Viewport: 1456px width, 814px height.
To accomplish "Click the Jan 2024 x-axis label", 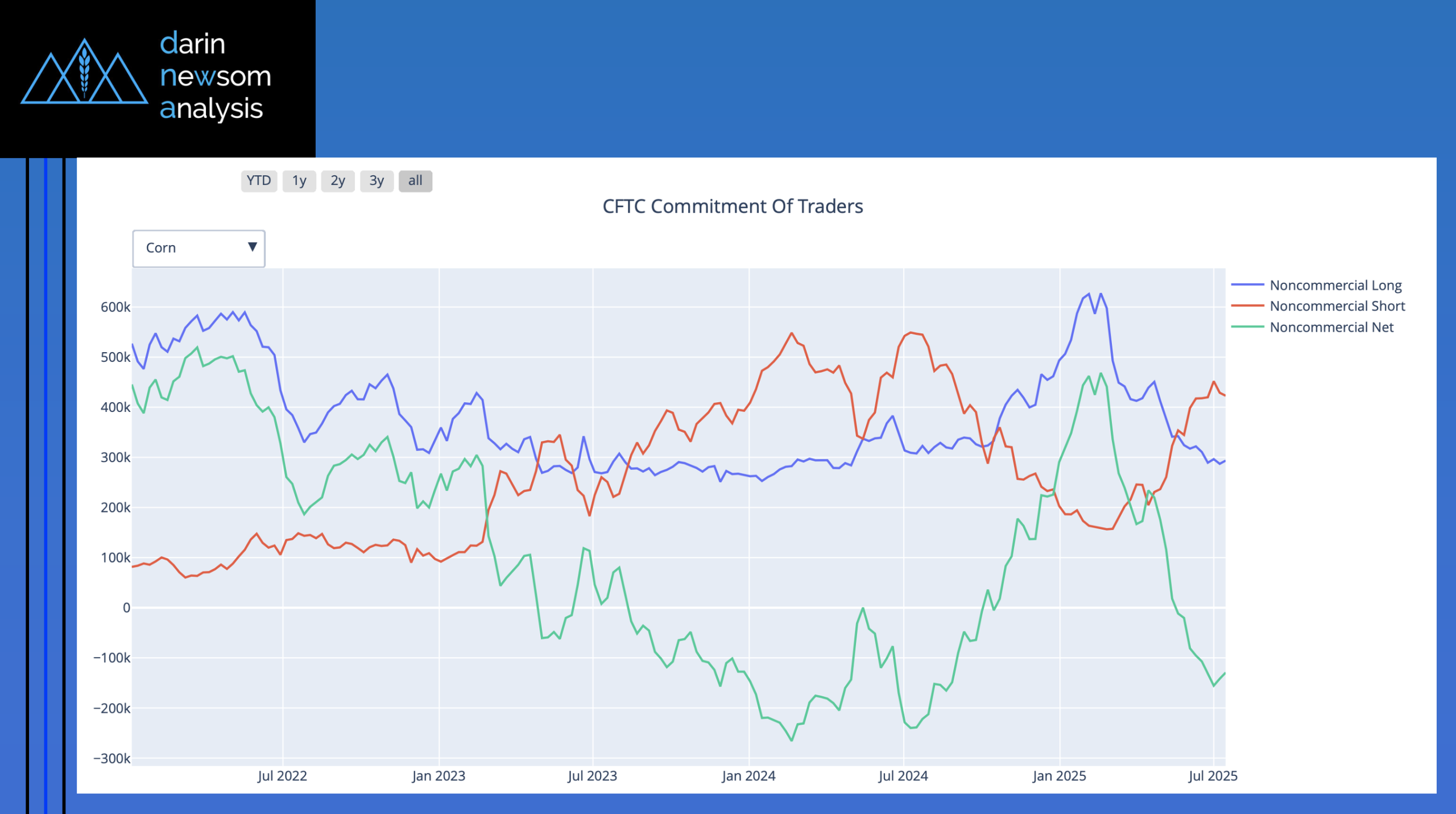I will point(748,776).
